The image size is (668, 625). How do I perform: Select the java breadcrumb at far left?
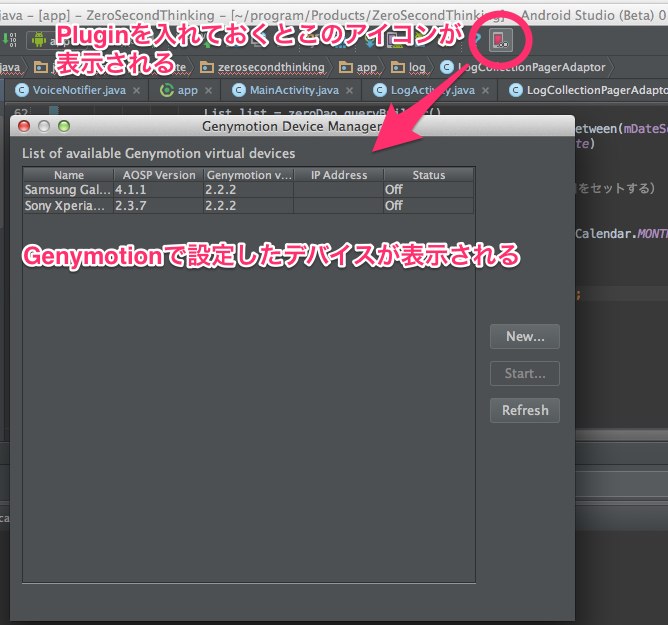[x=10, y=67]
